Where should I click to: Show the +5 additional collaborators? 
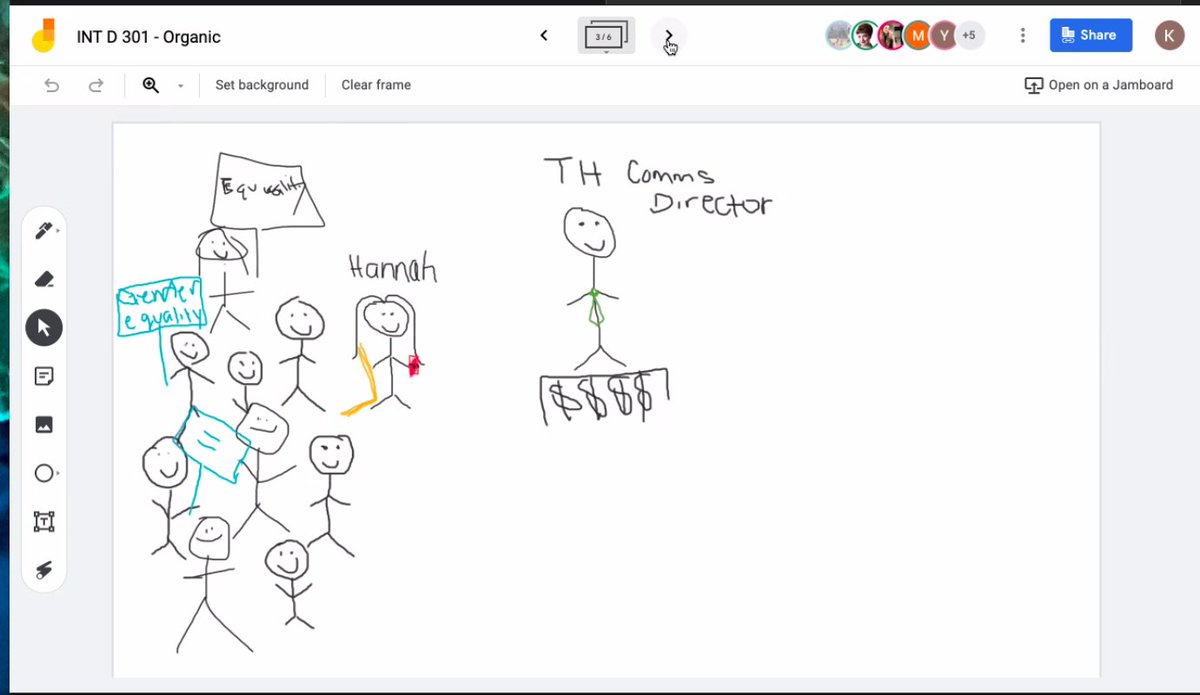tap(969, 36)
